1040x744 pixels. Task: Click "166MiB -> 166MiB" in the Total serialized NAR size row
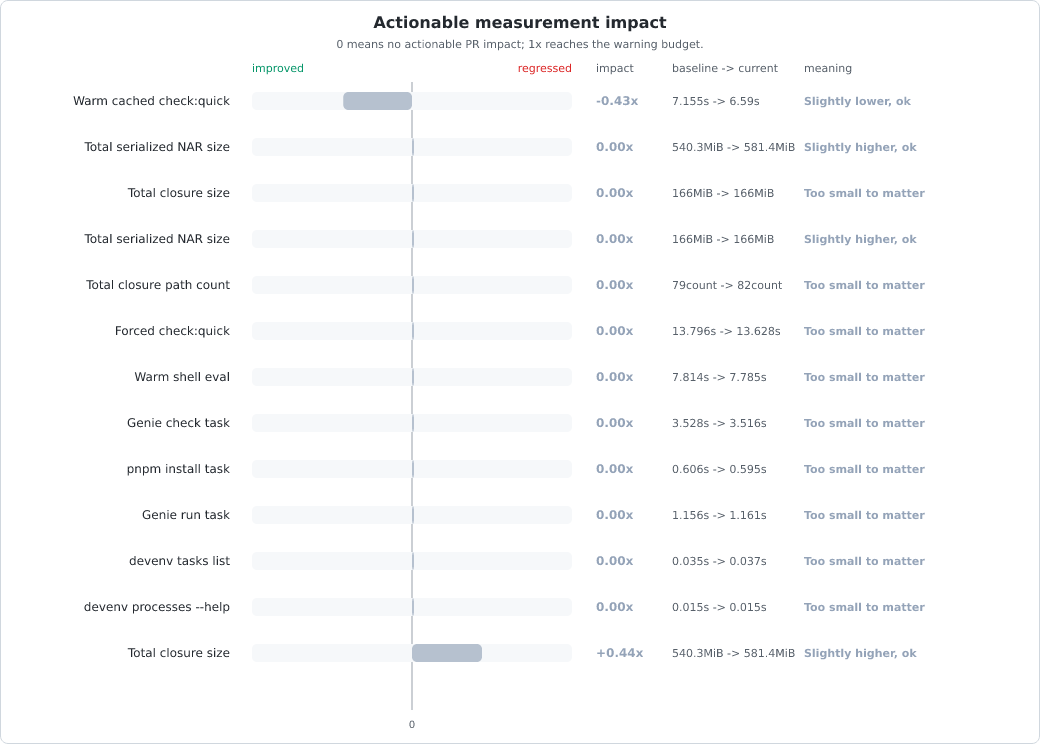point(723,239)
